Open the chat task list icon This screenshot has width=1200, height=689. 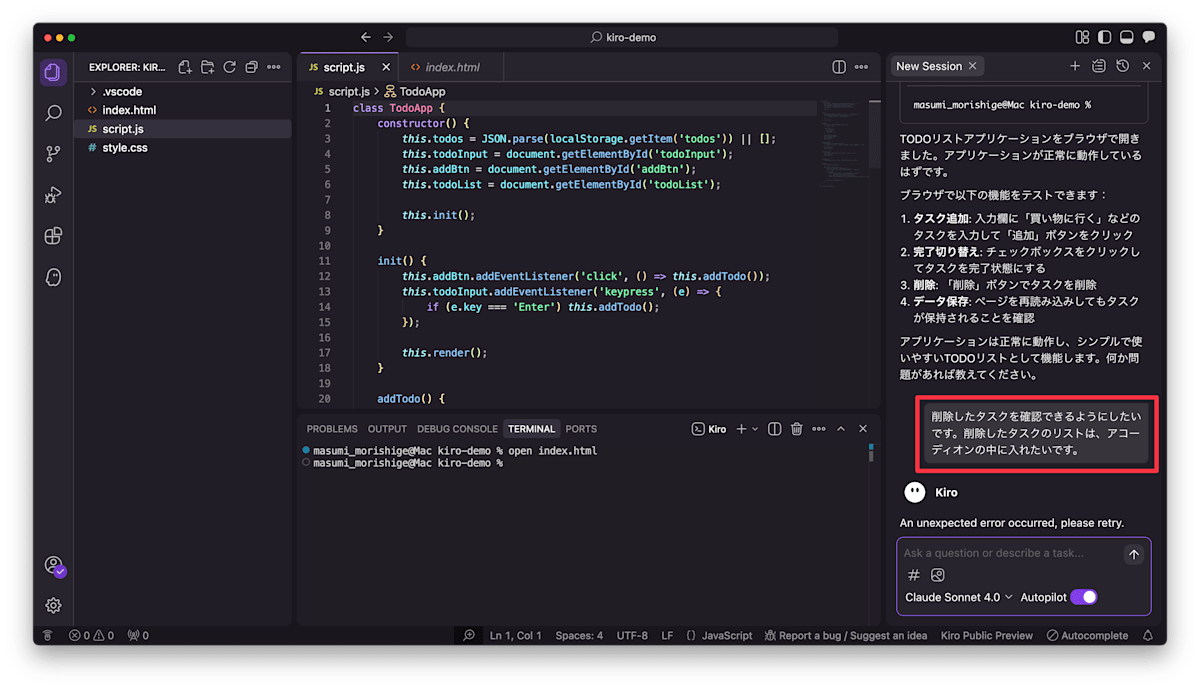tap(1099, 66)
